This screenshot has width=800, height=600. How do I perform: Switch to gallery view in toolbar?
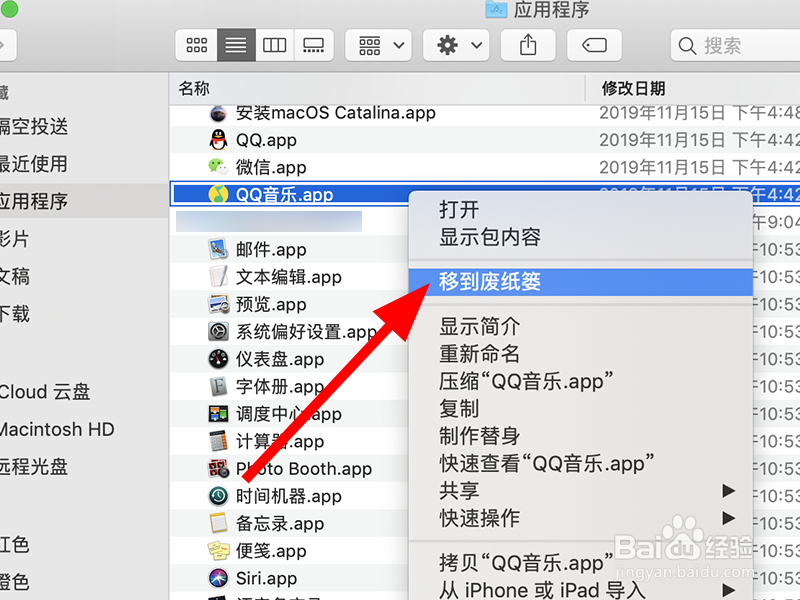click(x=314, y=45)
